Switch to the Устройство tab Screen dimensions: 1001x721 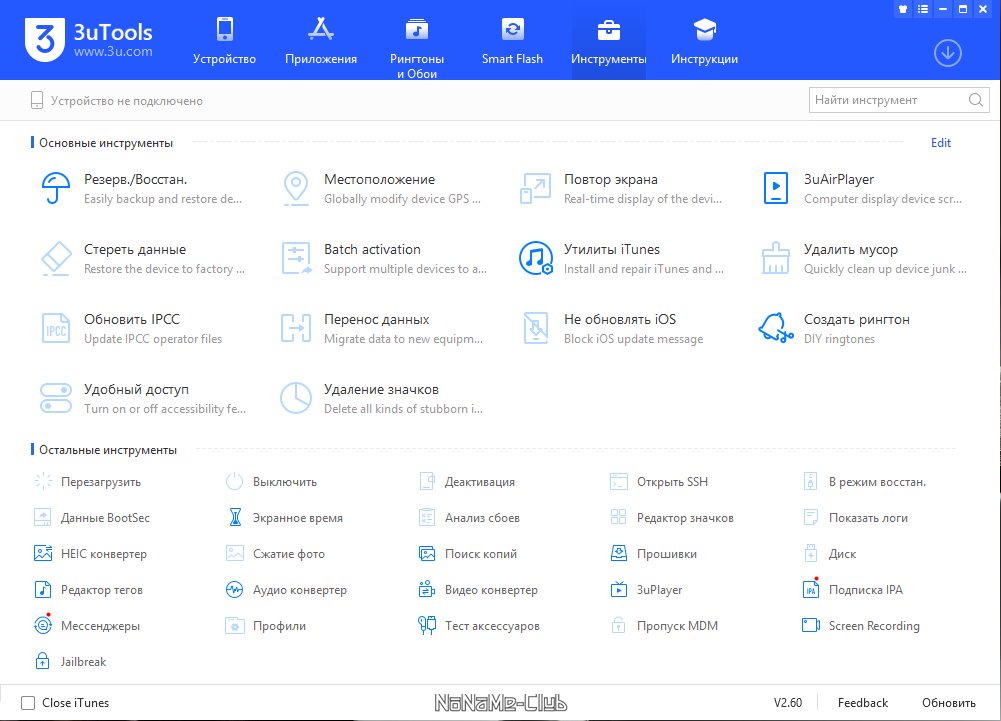[225, 41]
